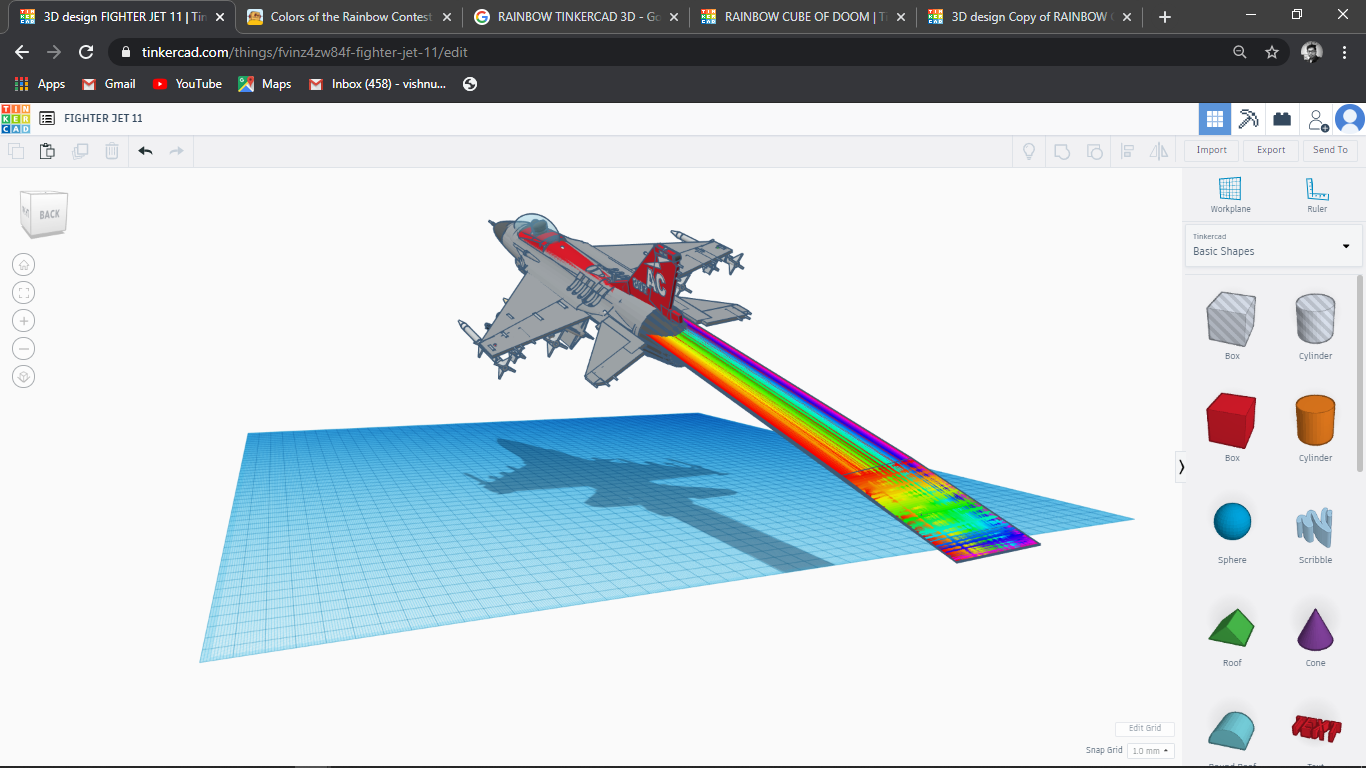Open the YouTube bookmark

[x=188, y=84]
